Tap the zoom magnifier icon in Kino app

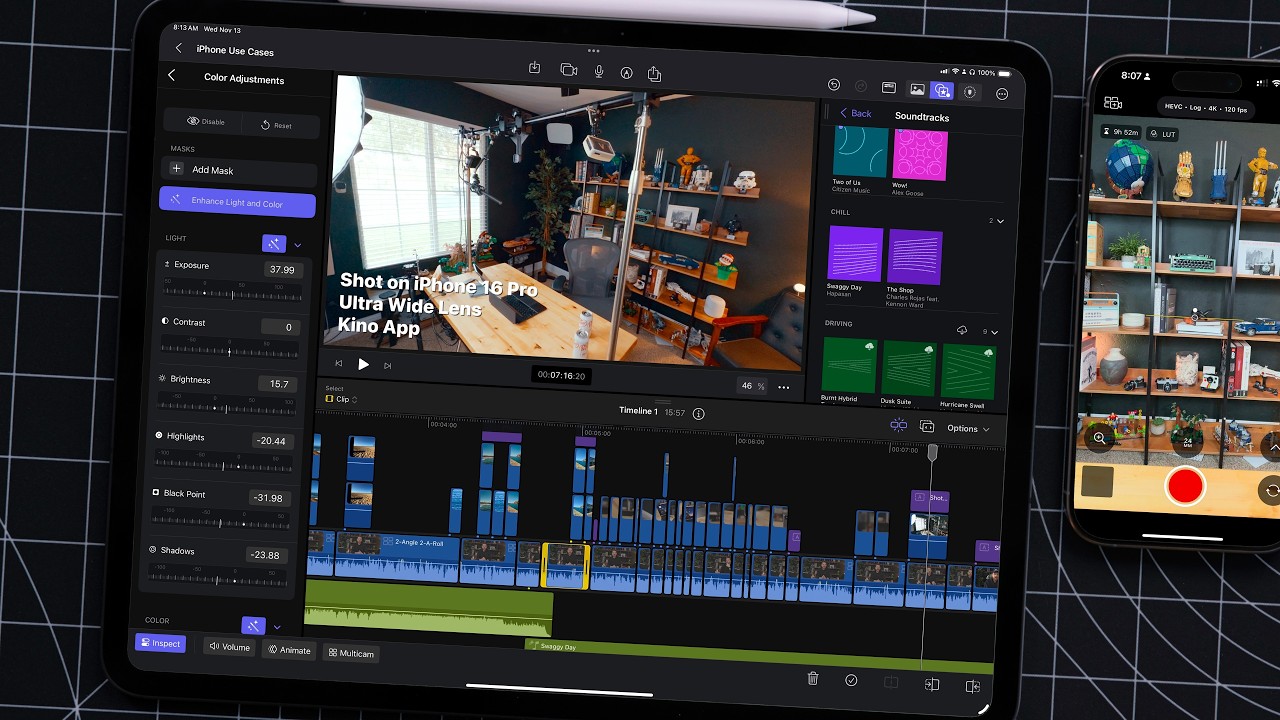point(1100,438)
